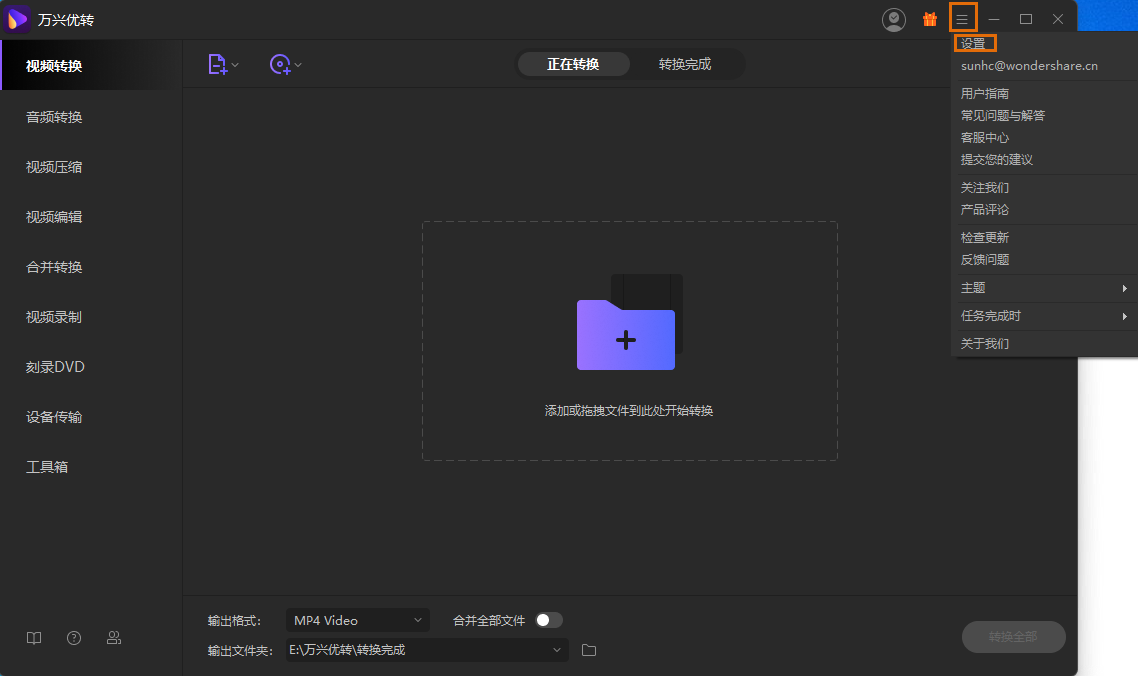Go to 刻录DVD section

(x=55, y=367)
